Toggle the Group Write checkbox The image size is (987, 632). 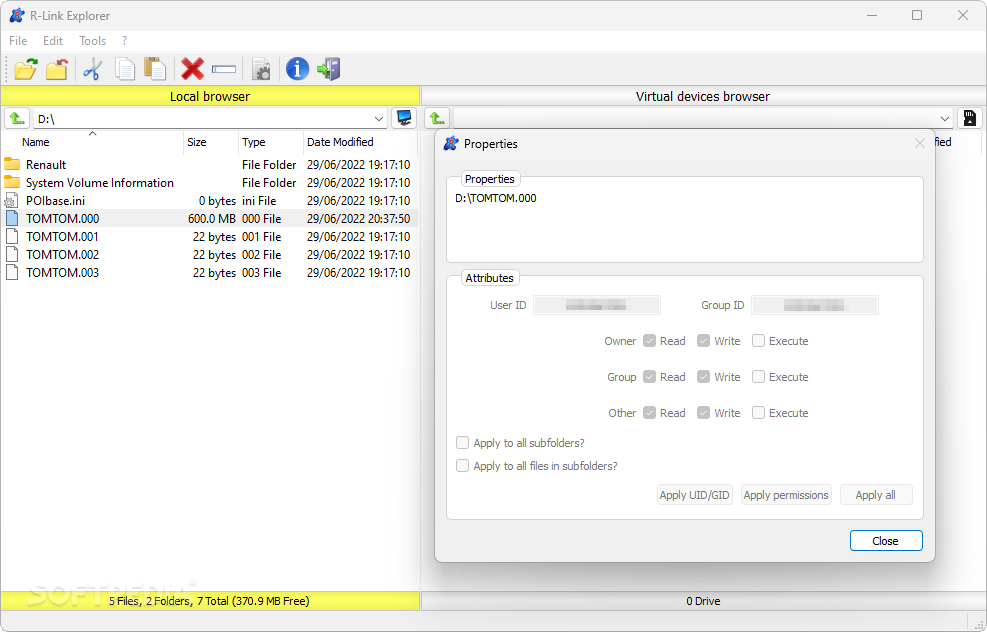(x=703, y=376)
